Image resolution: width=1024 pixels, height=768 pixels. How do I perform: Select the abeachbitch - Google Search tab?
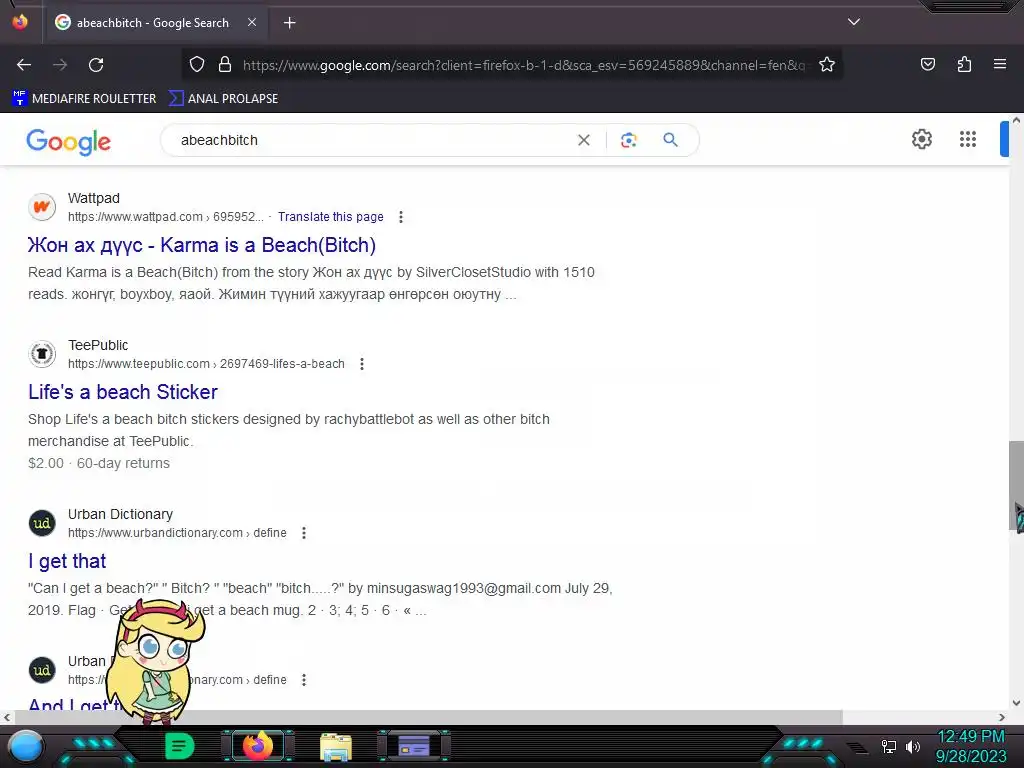(x=155, y=23)
